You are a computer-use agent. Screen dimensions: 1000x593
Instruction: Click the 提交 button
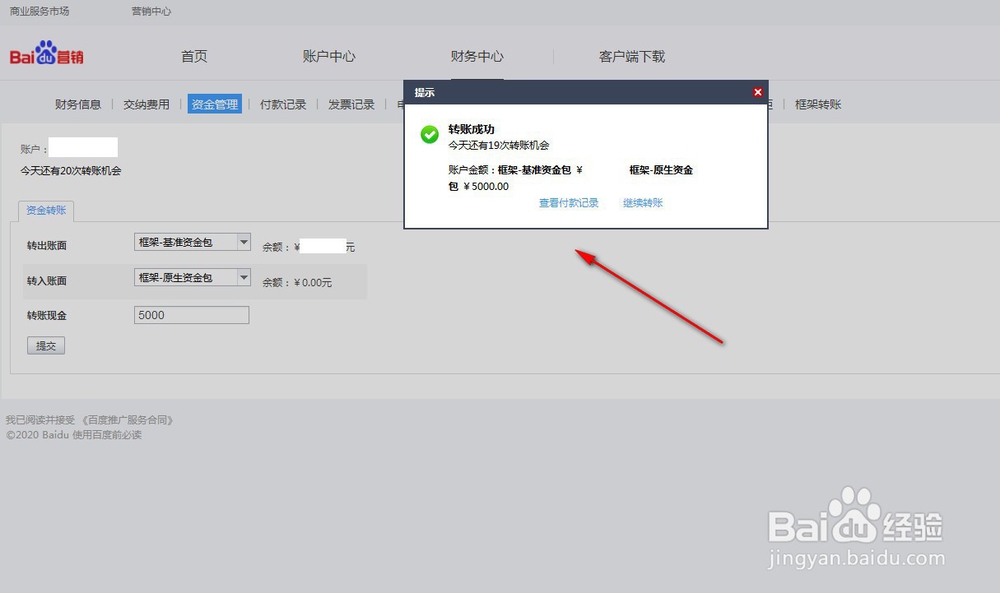[46, 346]
